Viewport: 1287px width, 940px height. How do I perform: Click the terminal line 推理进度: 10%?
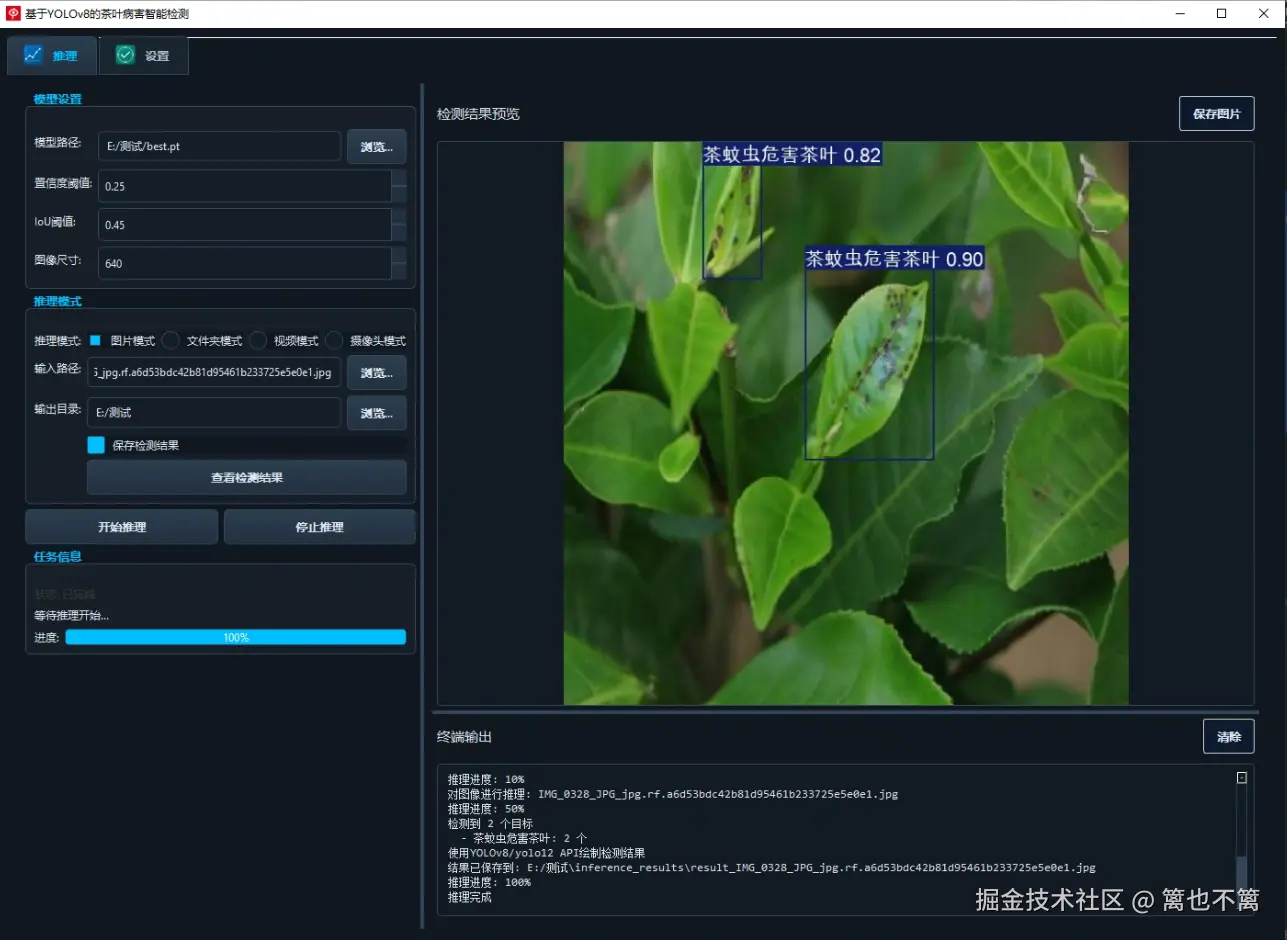pos(486,779)
